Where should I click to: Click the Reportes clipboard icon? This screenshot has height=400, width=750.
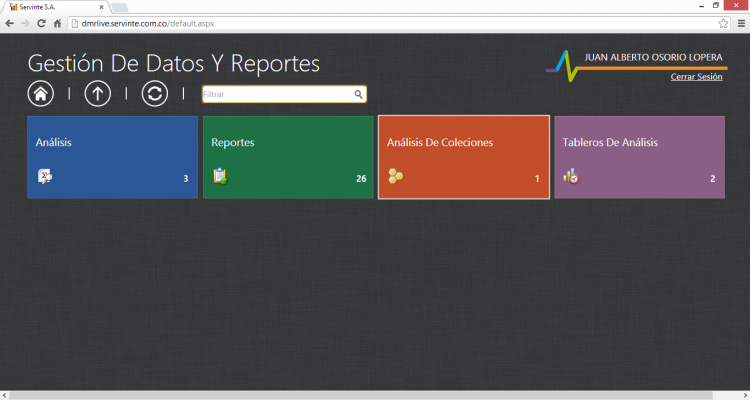[220, 177]
